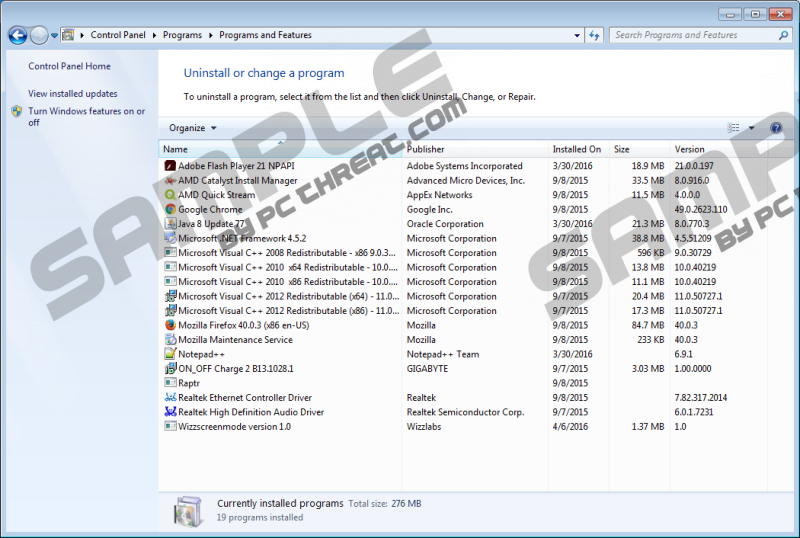Sort the list by Installed On column
The image size is (800, 538).
coord(576,149)
